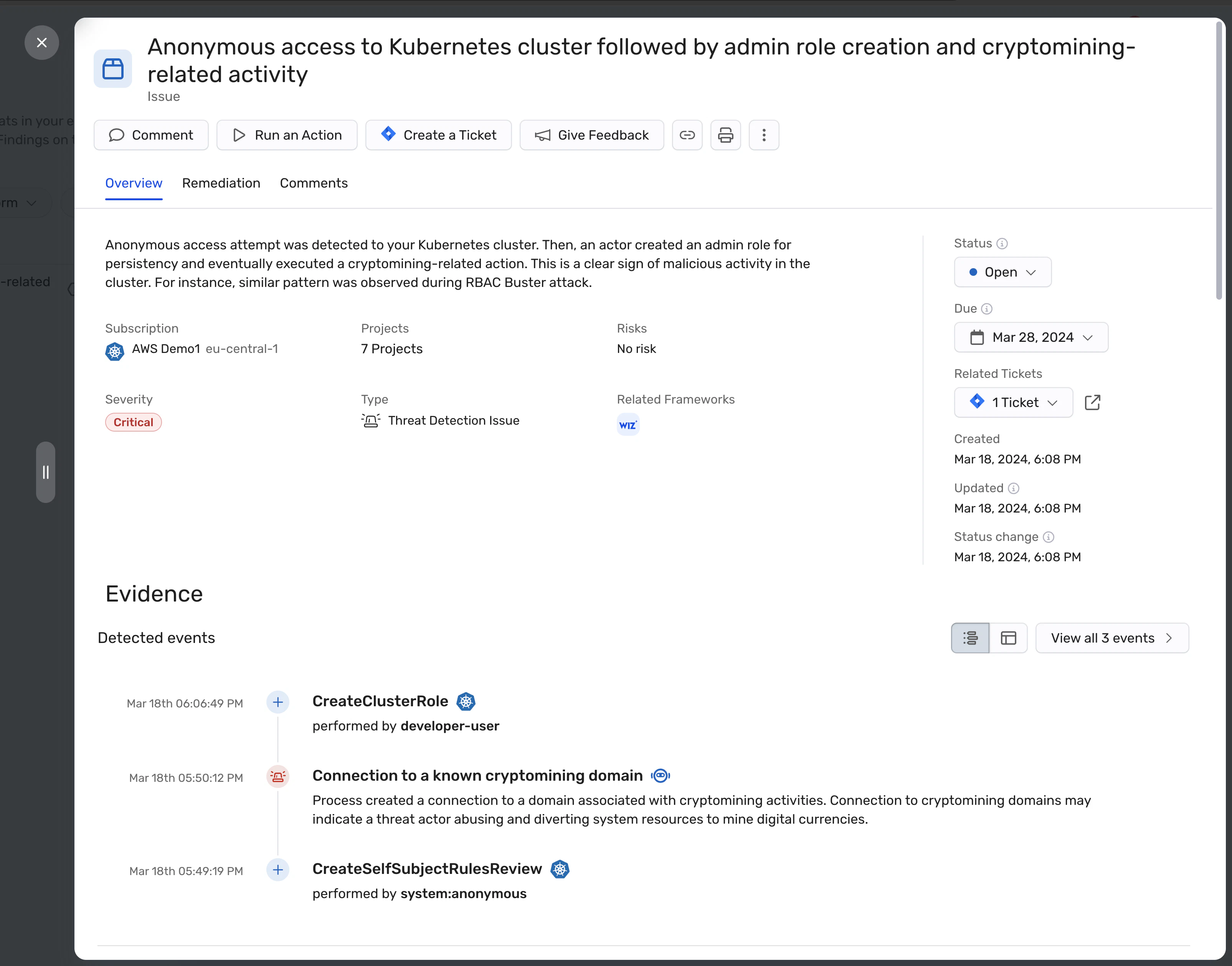Open the Status dropdown showing Open
Image resolution: width=1232 pixels, height=966 pixels.
tap(1002, 272)
